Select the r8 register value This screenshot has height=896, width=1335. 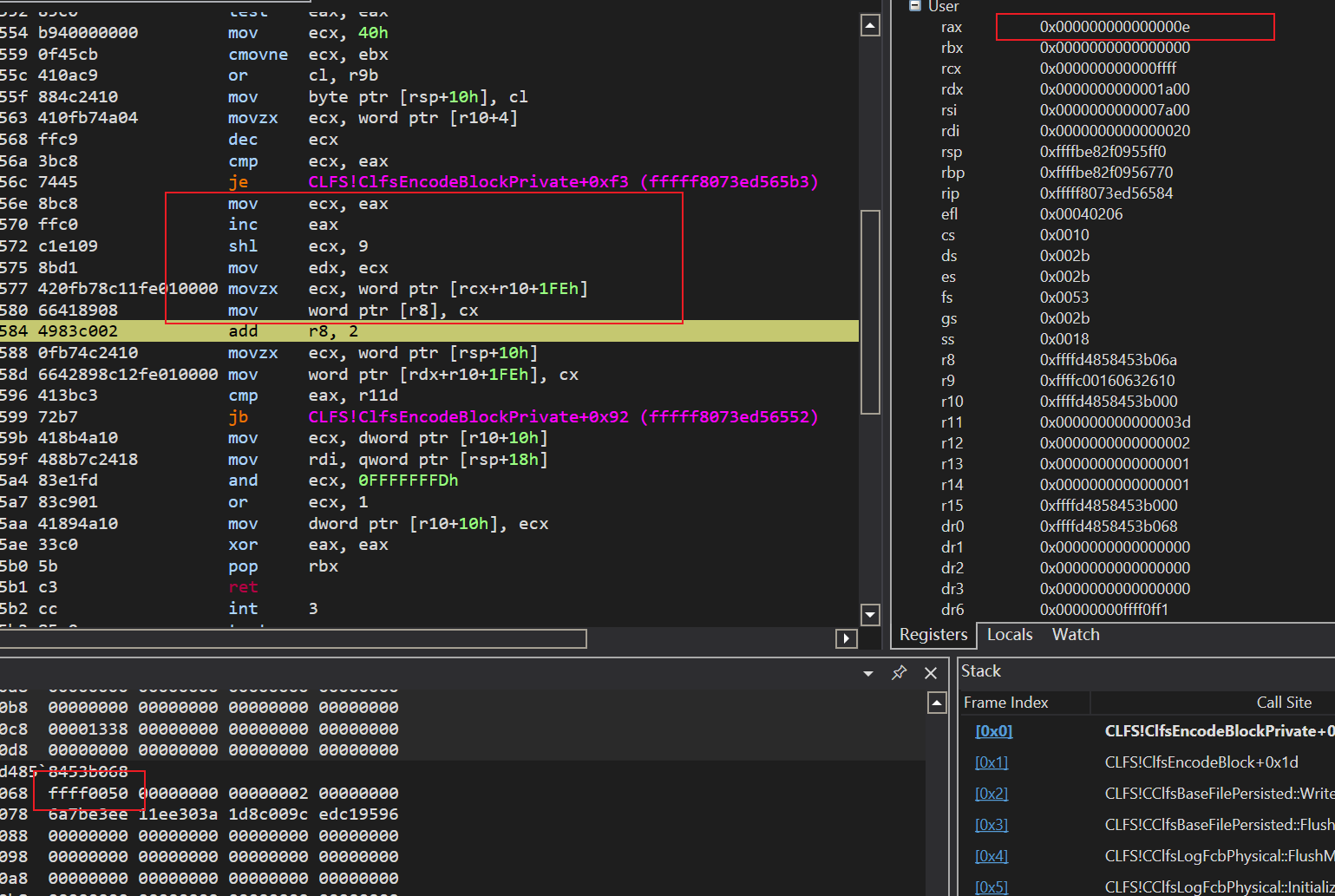tap(1108, 360)
